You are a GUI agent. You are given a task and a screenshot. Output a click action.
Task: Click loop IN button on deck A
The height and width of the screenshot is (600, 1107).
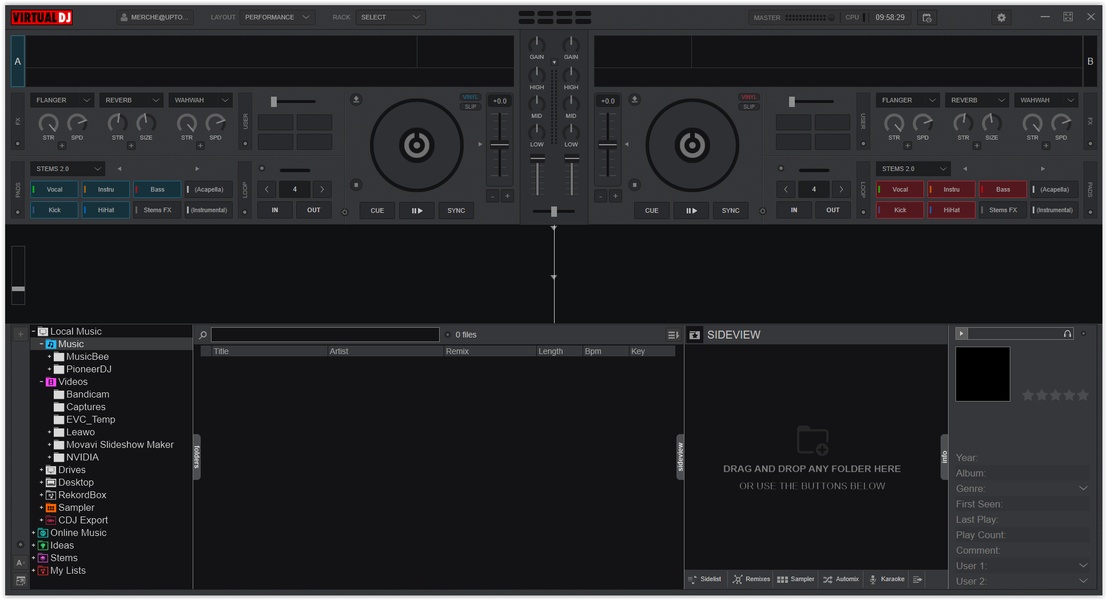click(275, 210)
